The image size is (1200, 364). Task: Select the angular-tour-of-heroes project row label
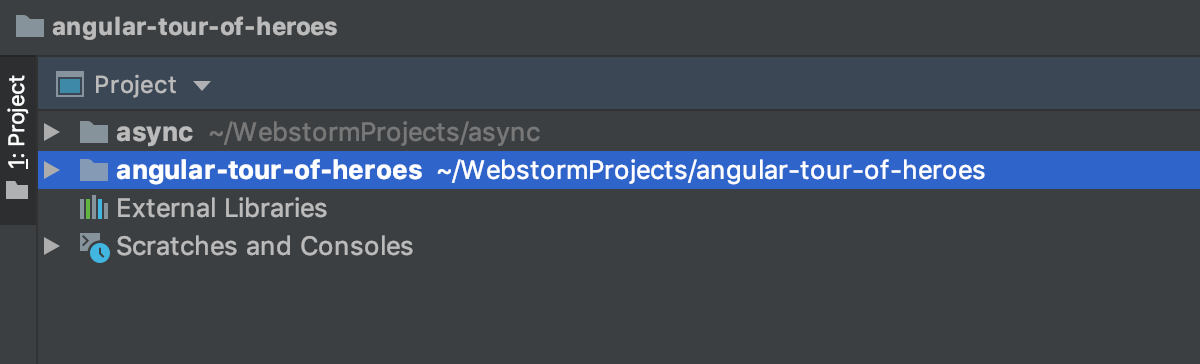[269, 171]
